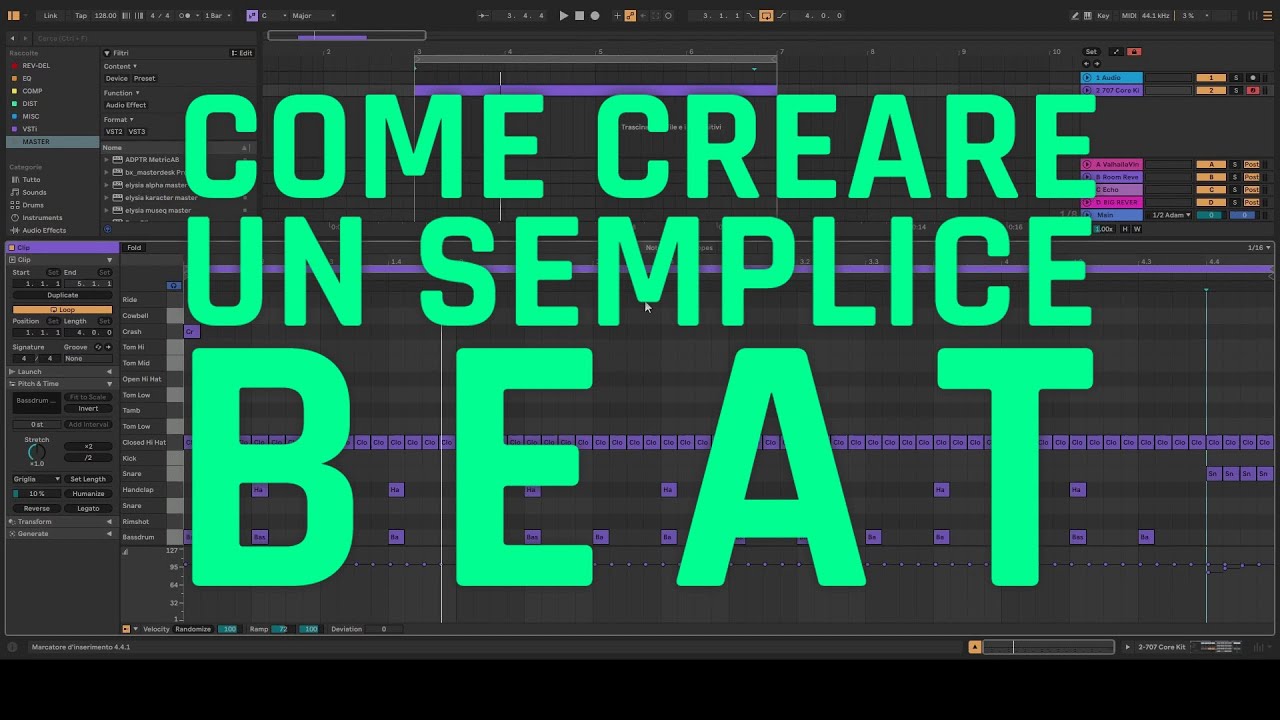1280x720 pixels.
Task: Toggle the Punch-In switch icon
Action: pos(751,16)
